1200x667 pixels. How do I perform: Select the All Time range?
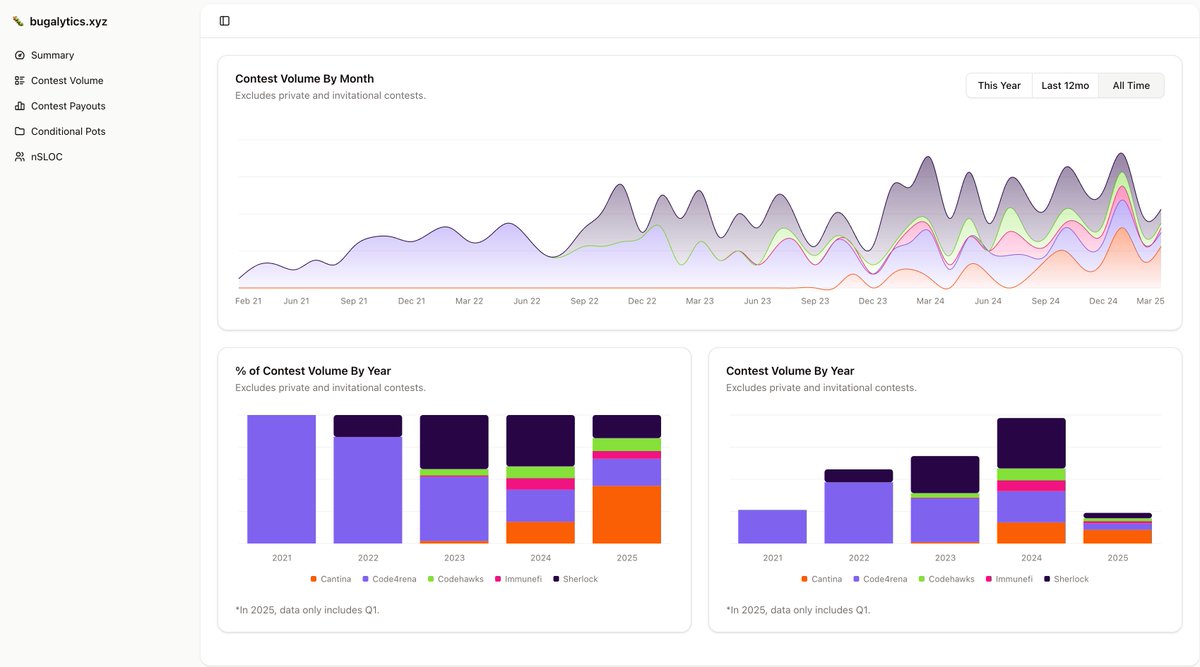(1131, 86)
